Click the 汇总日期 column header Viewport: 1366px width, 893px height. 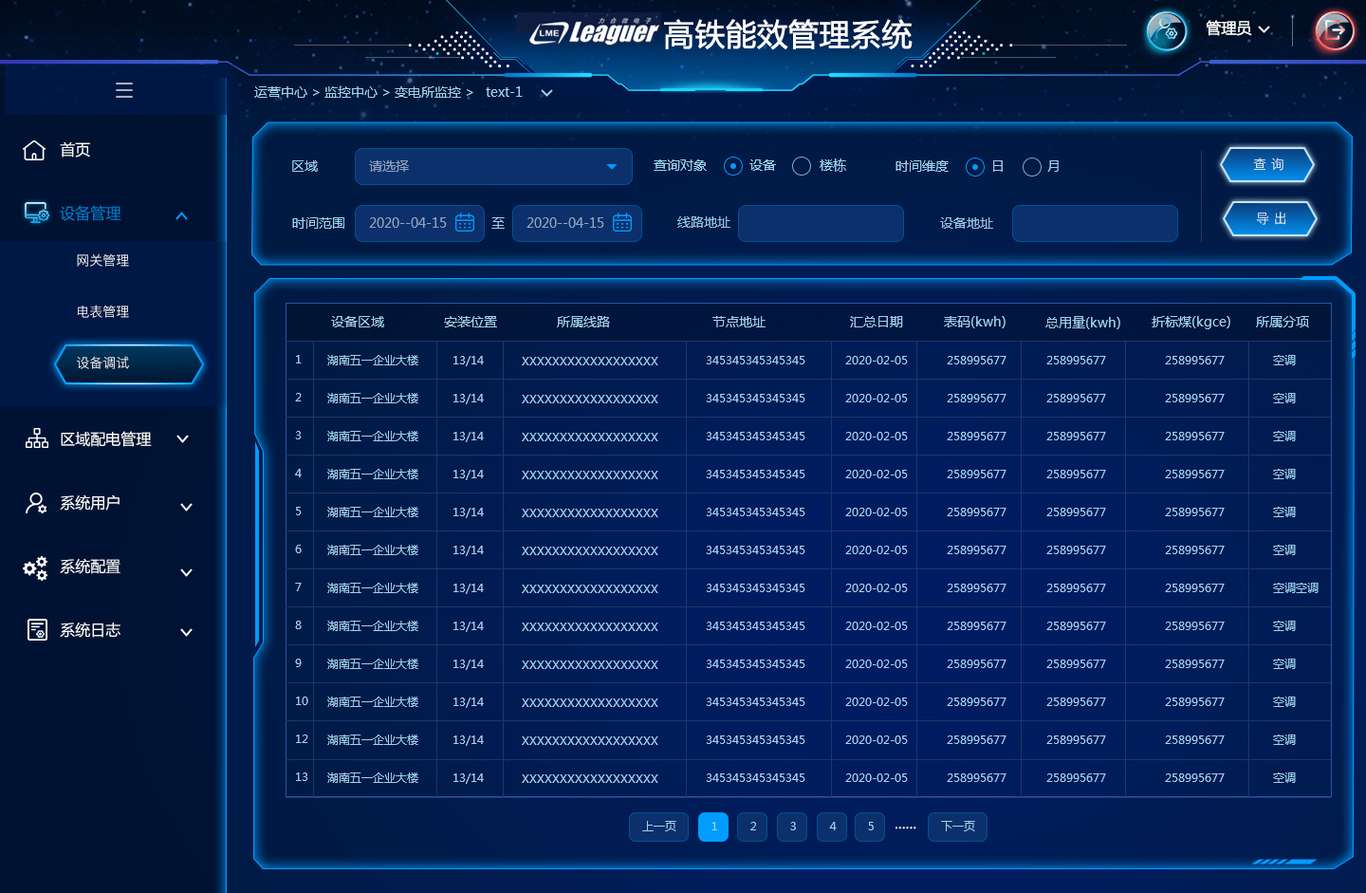tap(877, 322)
